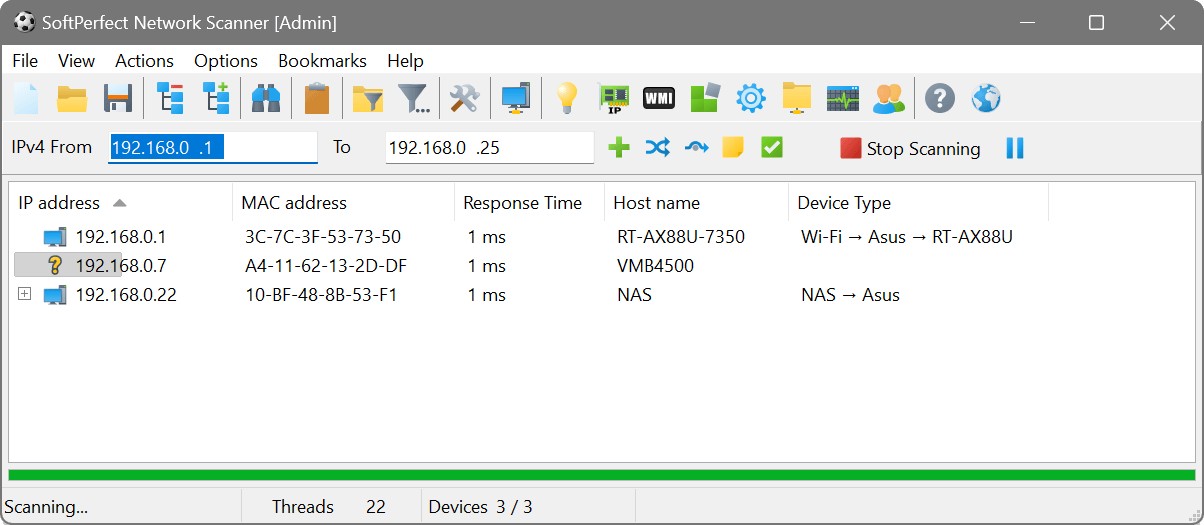The height and width of the screenshot is (525, 1204).
Task: Click MAC address A4-11-62-13-2D-DF
Action: (326, 266)
